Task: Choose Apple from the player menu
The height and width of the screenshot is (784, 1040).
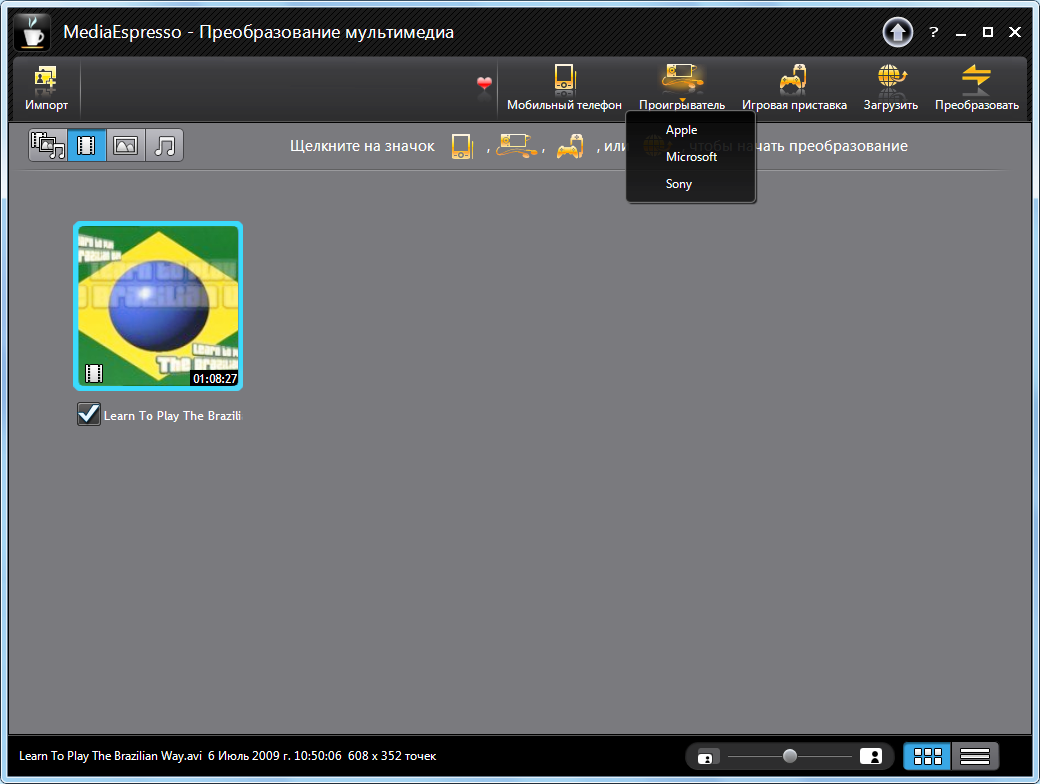Action: pyautogui.click(x=681, y=130)
